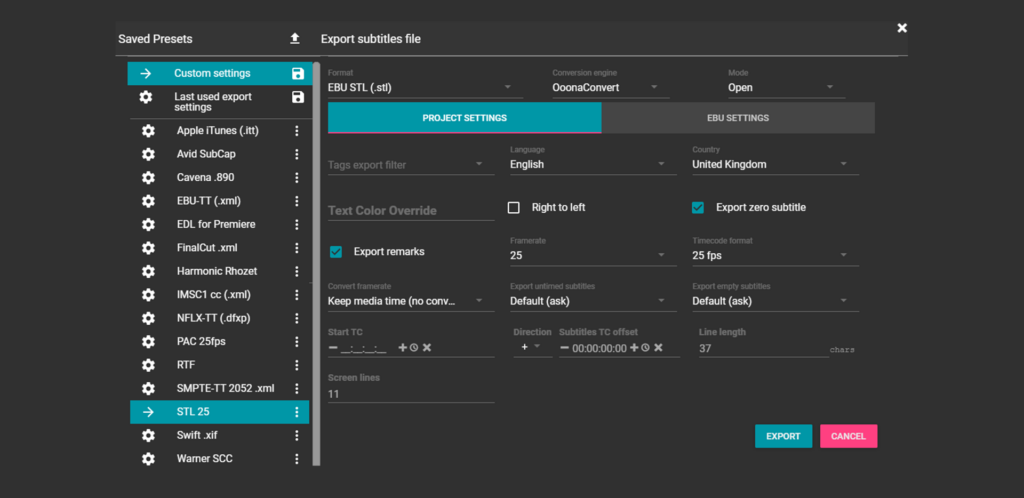Screen dimensions: 1024x498
Task: Open the Direction dropdown showing plus
Action: pos(532,347)
